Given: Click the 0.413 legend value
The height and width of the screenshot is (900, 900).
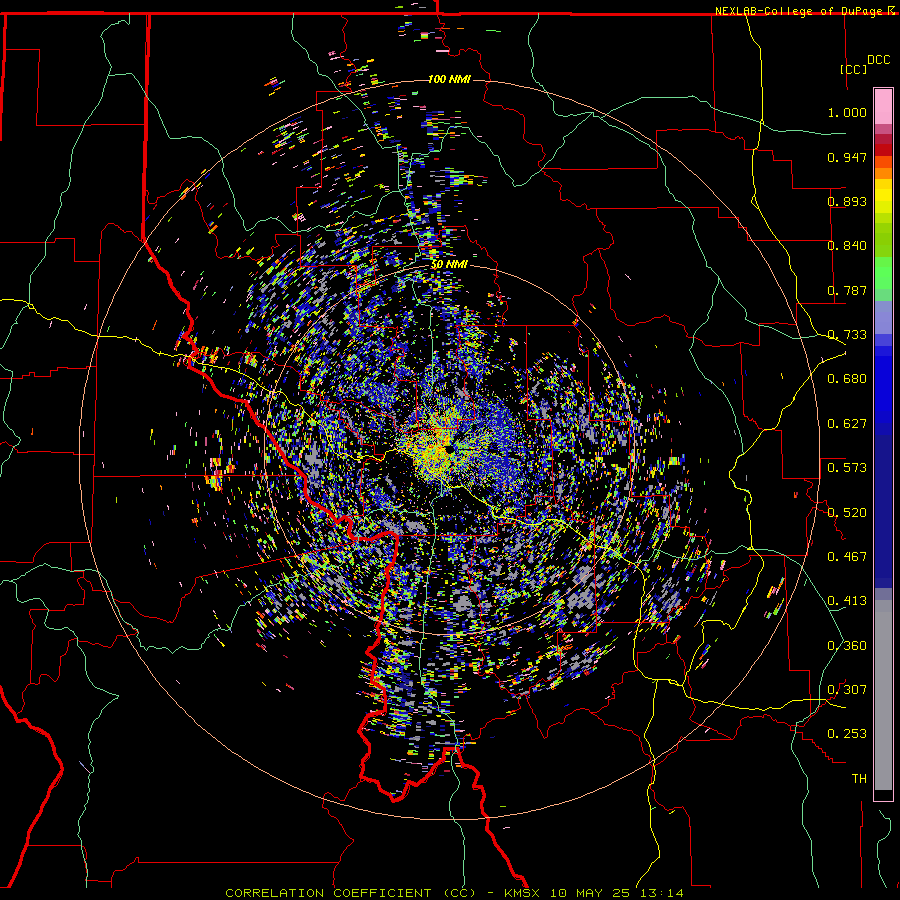Looking at the screenshot, I should tap(847, 601).
